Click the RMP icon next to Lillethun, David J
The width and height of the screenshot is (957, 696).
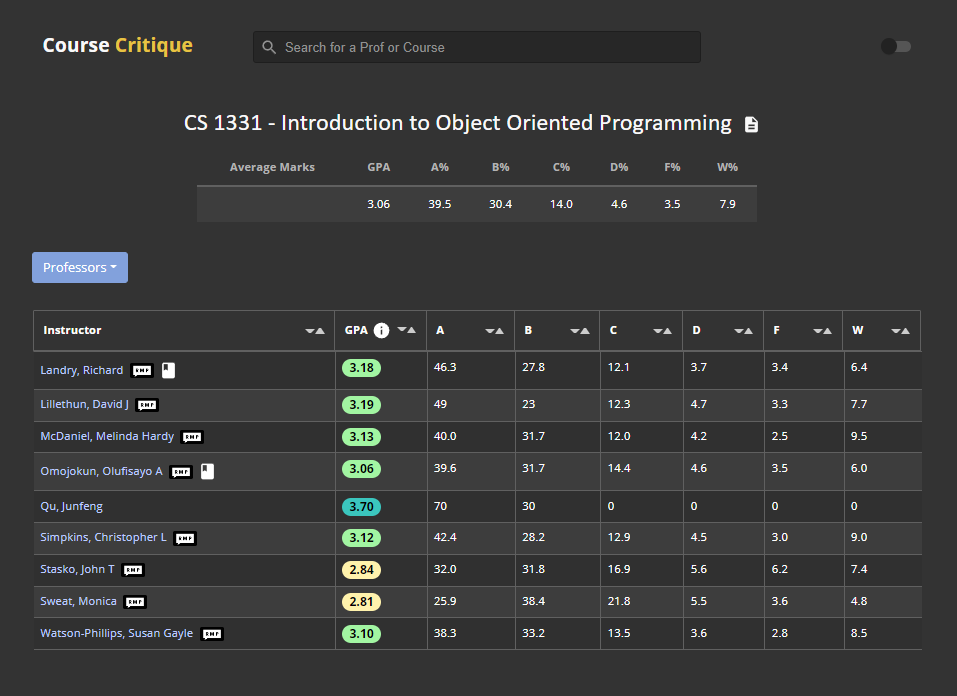(x=147, y=405)
